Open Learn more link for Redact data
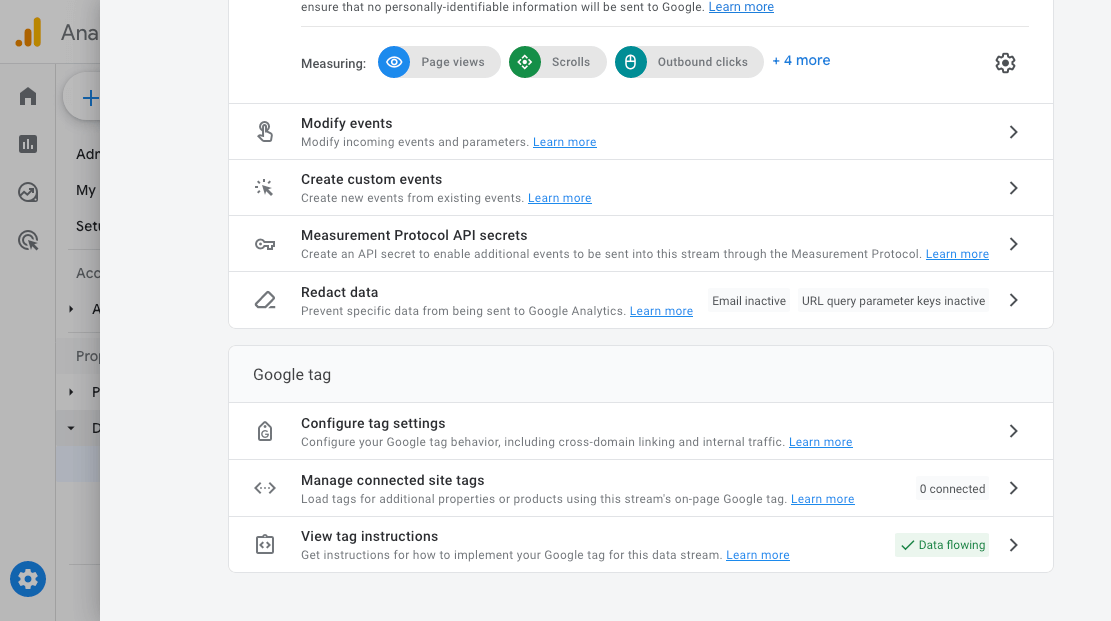 point(661,310)
